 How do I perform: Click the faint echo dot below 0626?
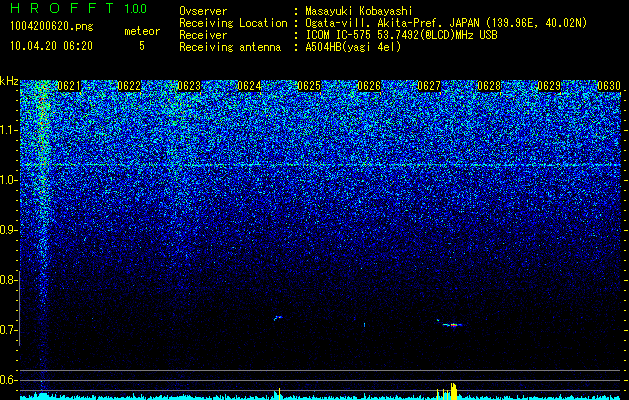pos(364,325)
